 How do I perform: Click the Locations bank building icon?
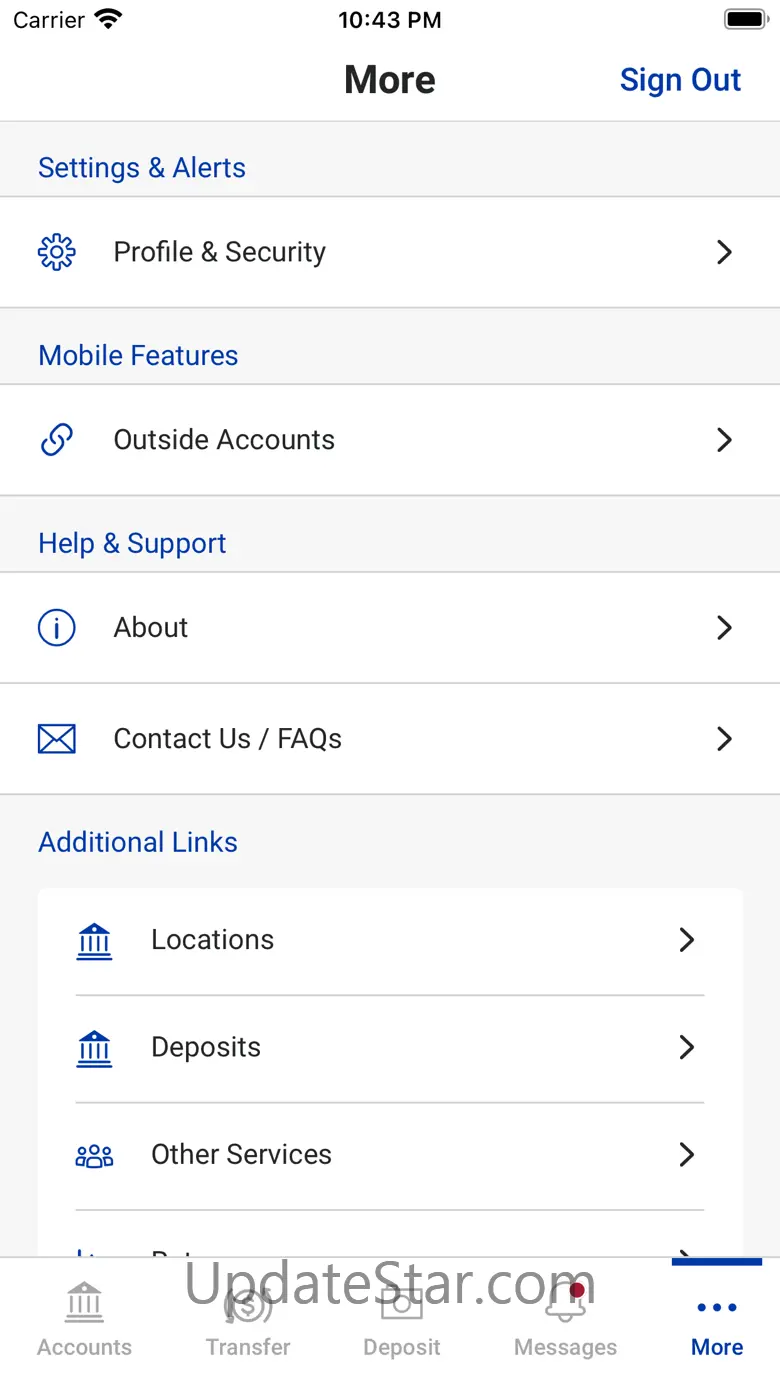(95, 940)
